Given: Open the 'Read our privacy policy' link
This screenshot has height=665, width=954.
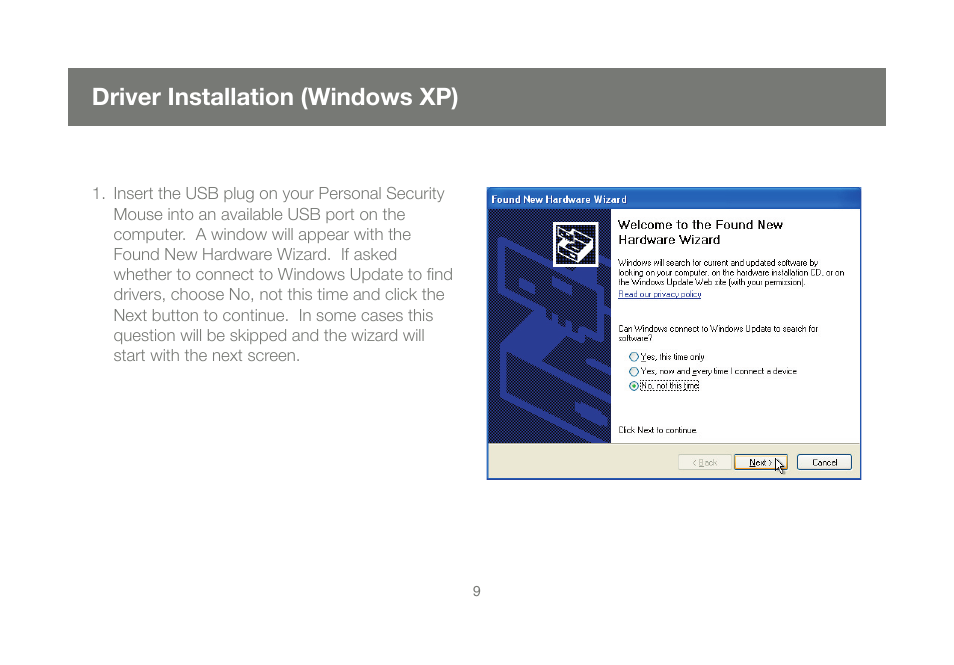Looking at the screenshot, I should [660, 294].
